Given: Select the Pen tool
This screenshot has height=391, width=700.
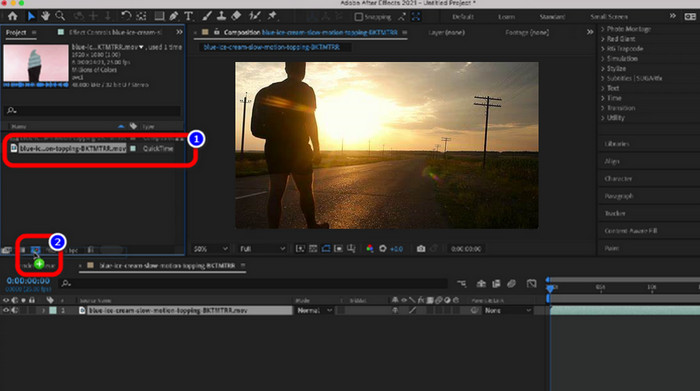Looking at the screenshot, I should click(x=174, y=17).
